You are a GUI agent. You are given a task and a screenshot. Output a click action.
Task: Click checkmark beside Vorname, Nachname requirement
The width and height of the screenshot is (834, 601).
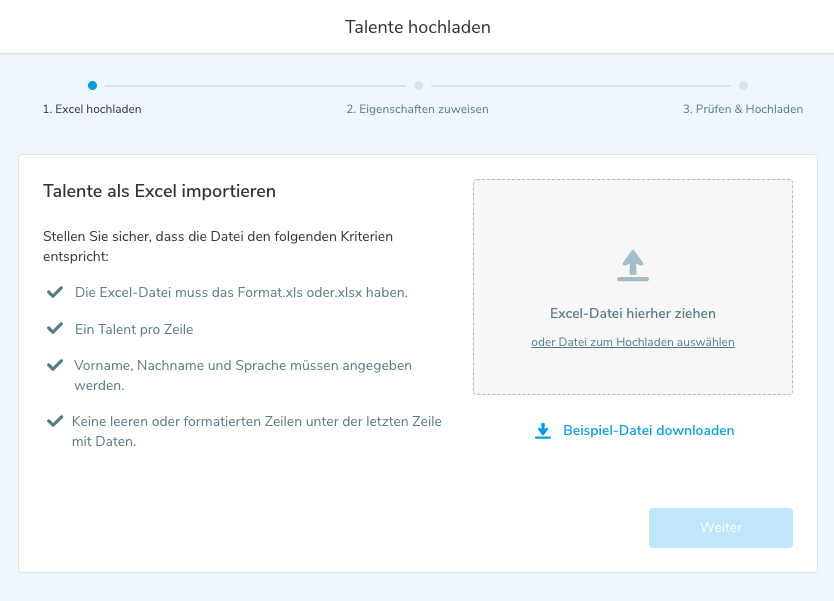coord(54,366)
